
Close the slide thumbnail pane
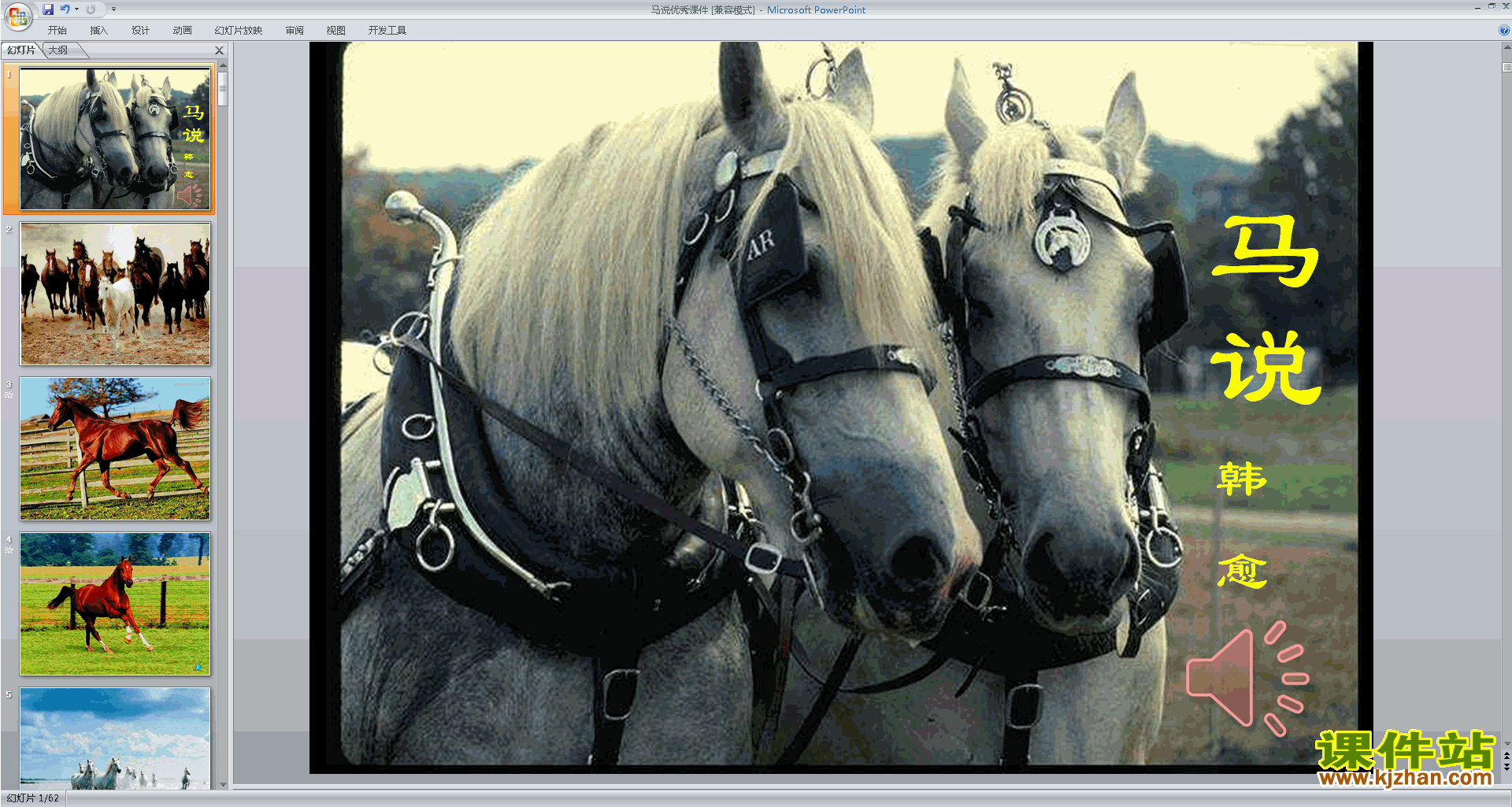click(x=220, y=50)
